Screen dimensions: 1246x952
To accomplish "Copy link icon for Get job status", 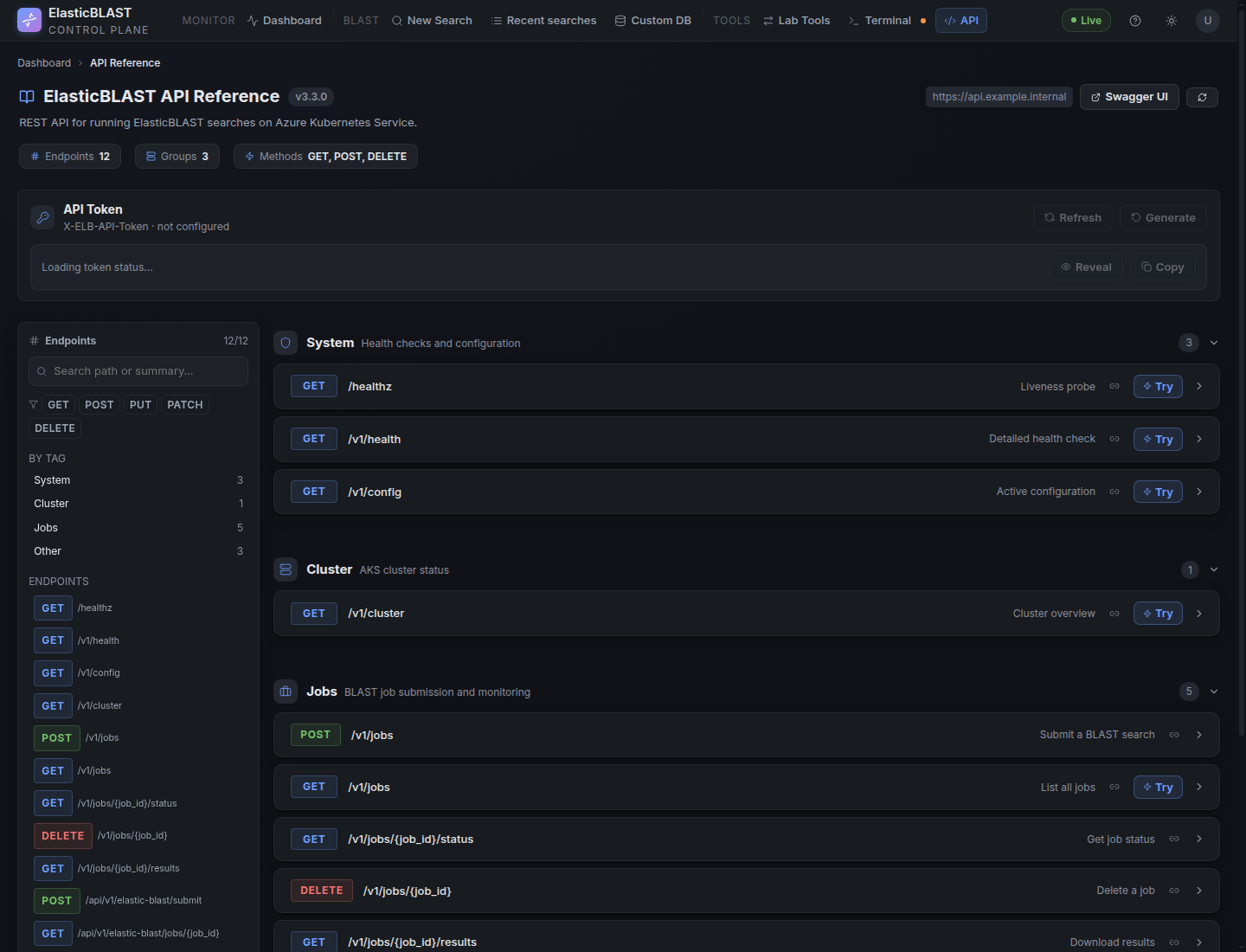I will (1174, 839).
